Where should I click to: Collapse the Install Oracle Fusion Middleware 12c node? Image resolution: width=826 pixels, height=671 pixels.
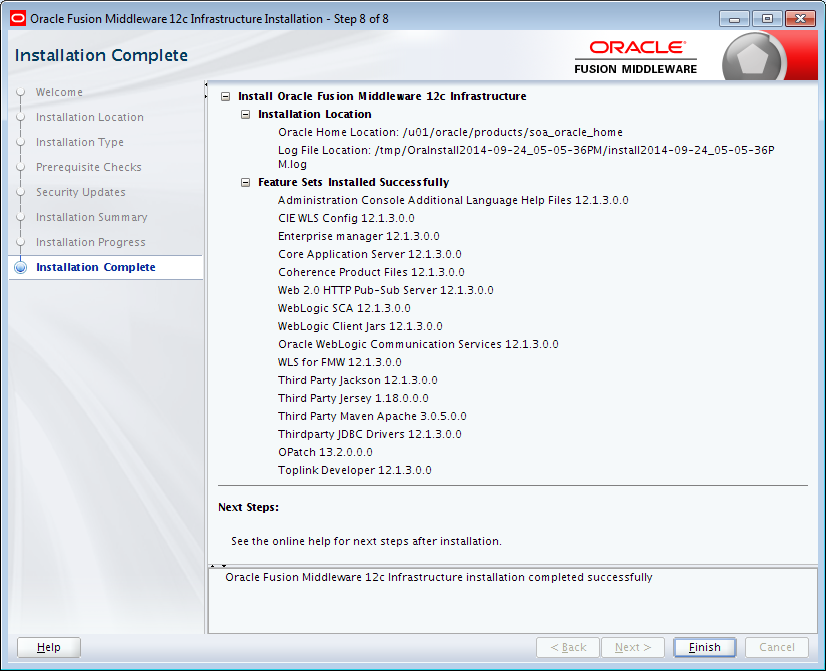click(x=224, y=94)
